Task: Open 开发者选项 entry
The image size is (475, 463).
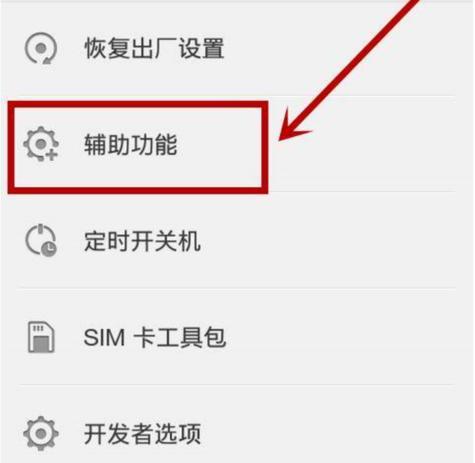Action: click(142, 433)
